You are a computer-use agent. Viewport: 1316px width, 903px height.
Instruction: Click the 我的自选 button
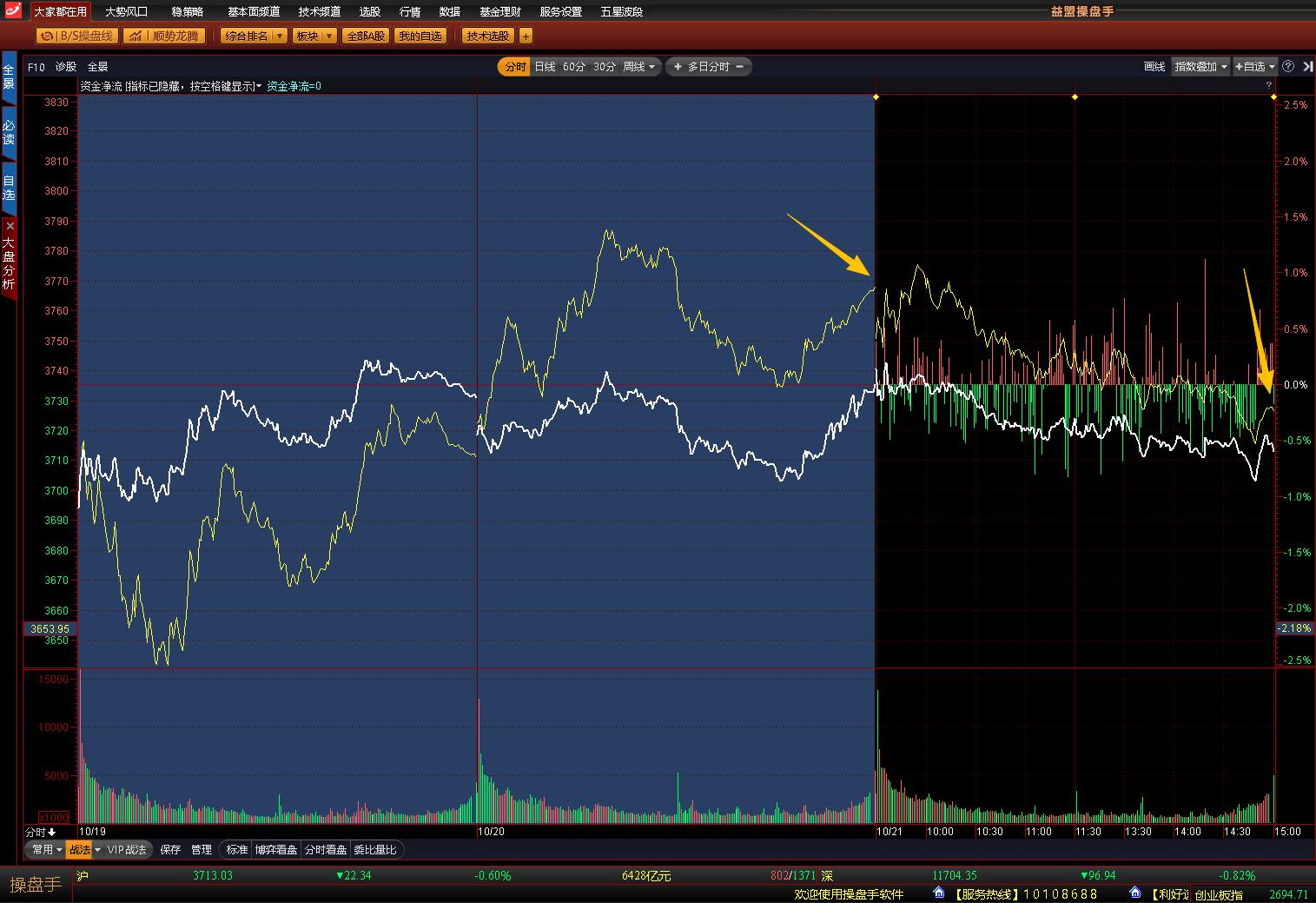tap(420, 36)
